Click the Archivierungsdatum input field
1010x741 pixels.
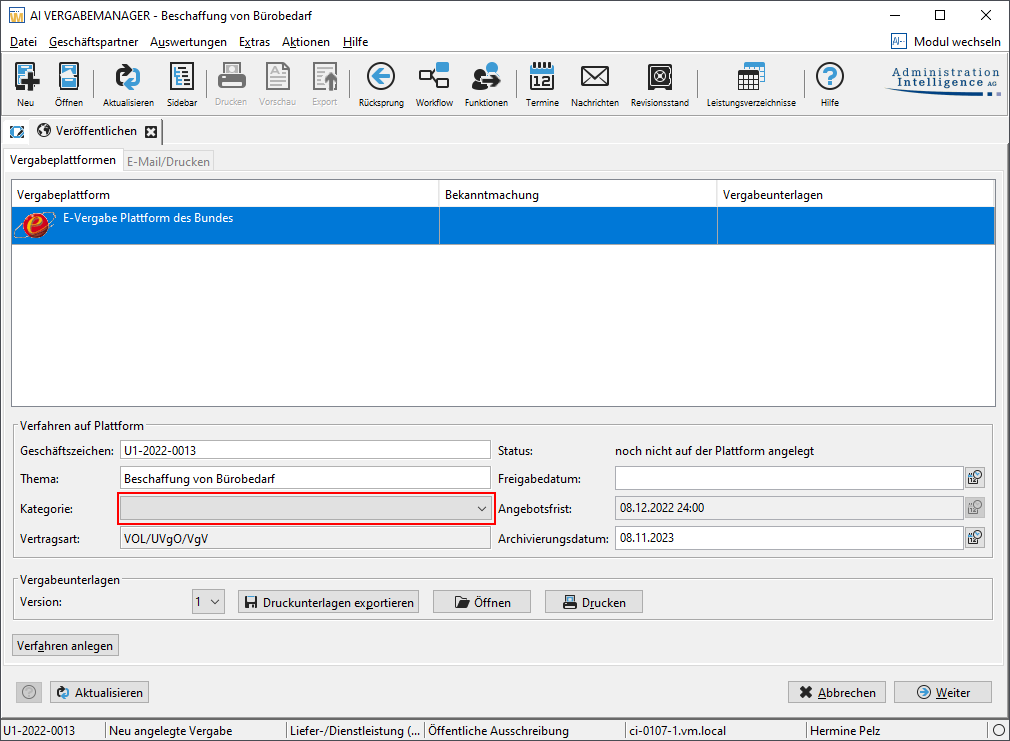[789, 537]
